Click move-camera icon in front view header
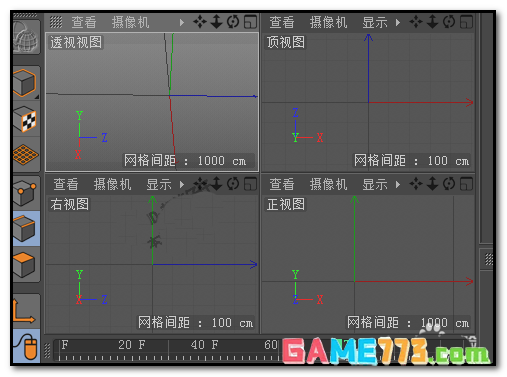Viewport: 507px width, 377px height. 416,184
